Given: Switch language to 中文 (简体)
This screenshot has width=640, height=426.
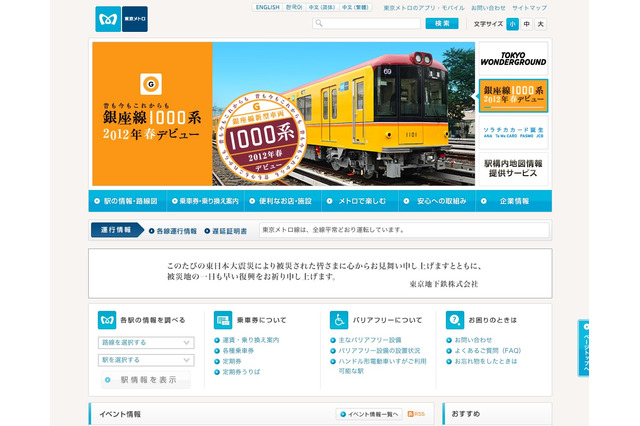Looking at the screenshot, I should pos(322,7).
